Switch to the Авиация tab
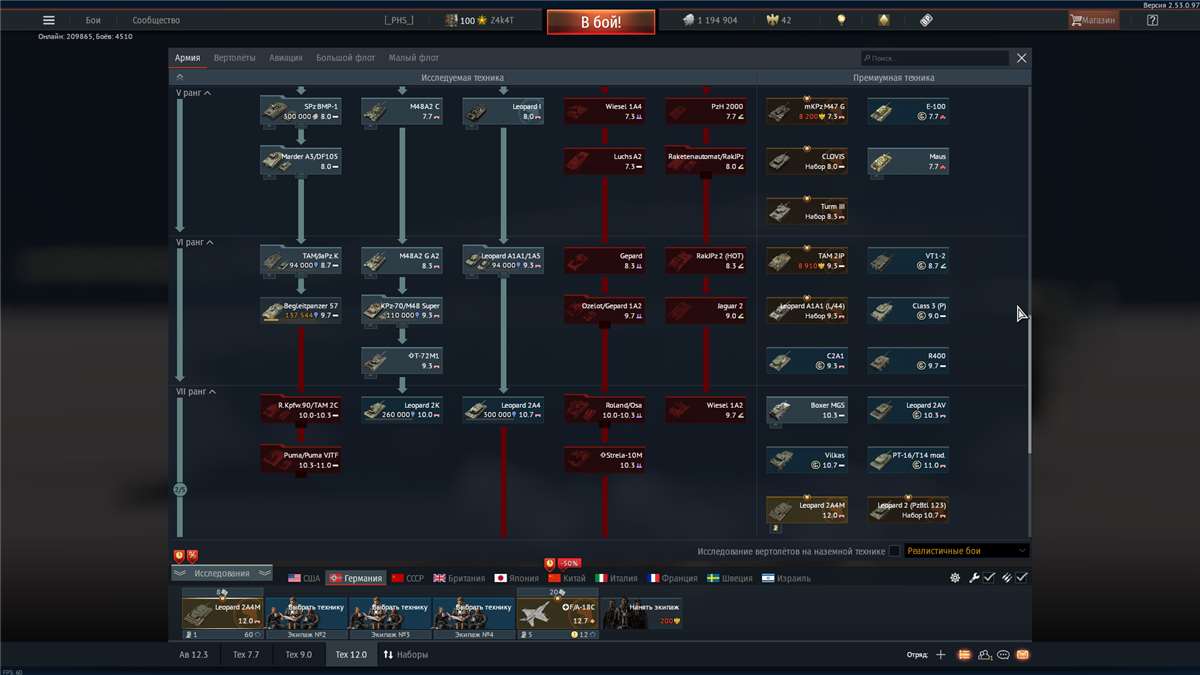 286,58
